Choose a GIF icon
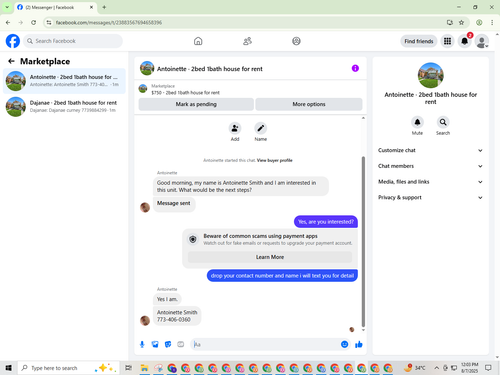 pos(181,344)
